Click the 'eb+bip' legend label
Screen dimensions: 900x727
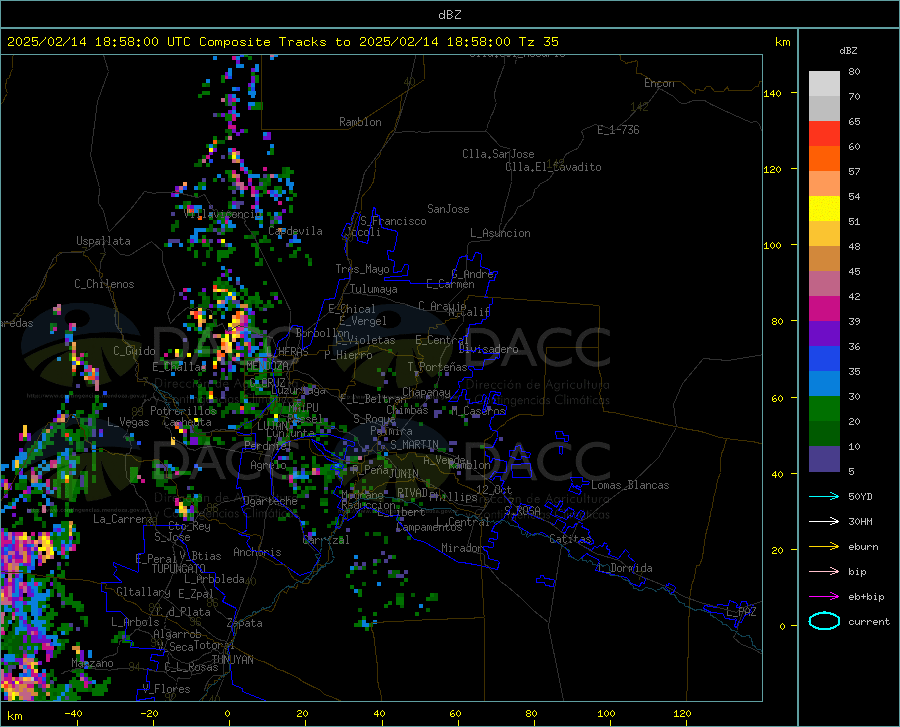click(x=866, y=597)
